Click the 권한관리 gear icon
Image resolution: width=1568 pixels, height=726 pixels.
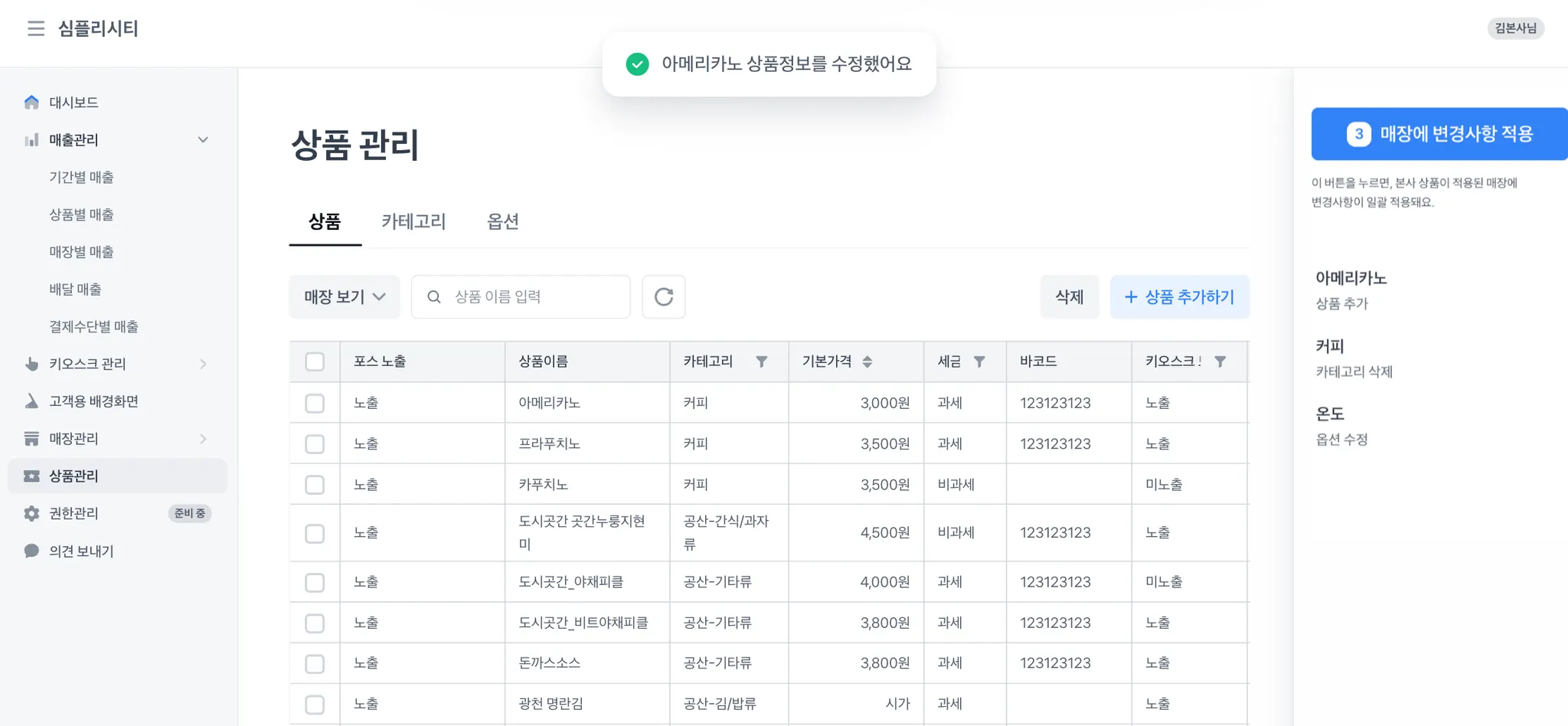coord(31,514)
